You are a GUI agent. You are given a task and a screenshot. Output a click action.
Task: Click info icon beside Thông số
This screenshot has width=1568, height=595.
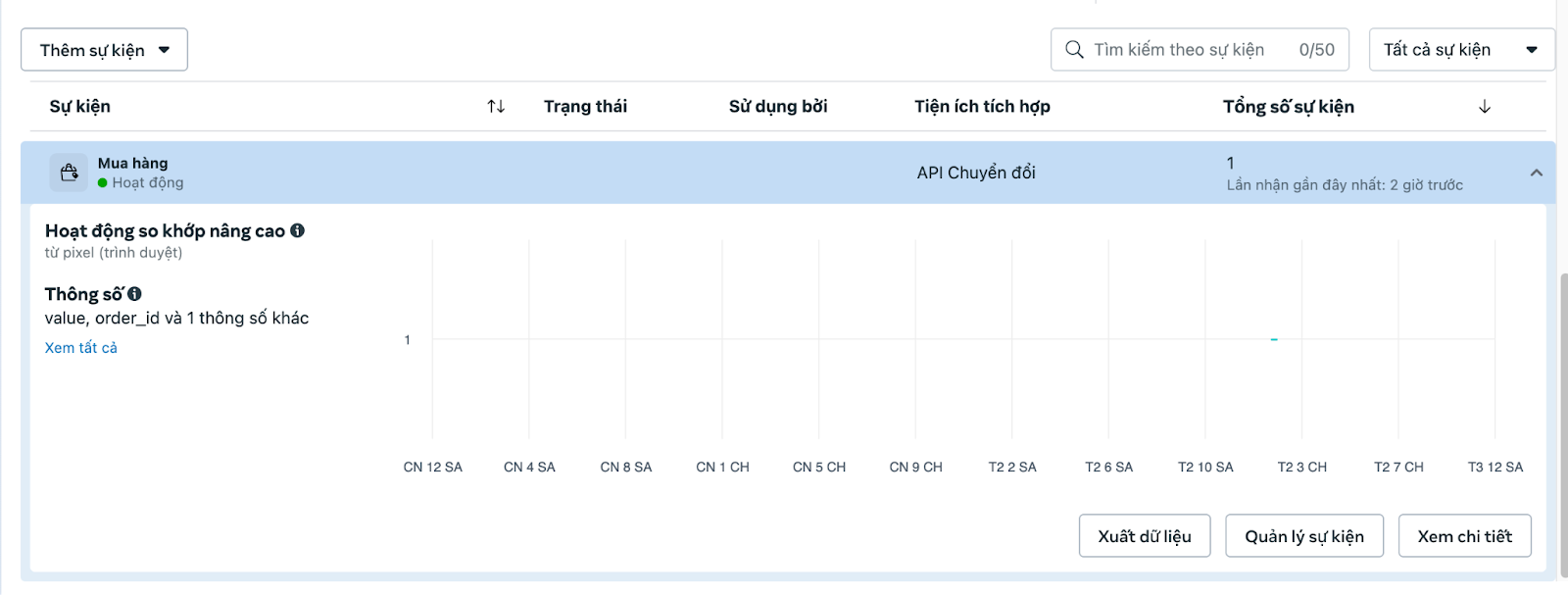[x=134, y=294]
